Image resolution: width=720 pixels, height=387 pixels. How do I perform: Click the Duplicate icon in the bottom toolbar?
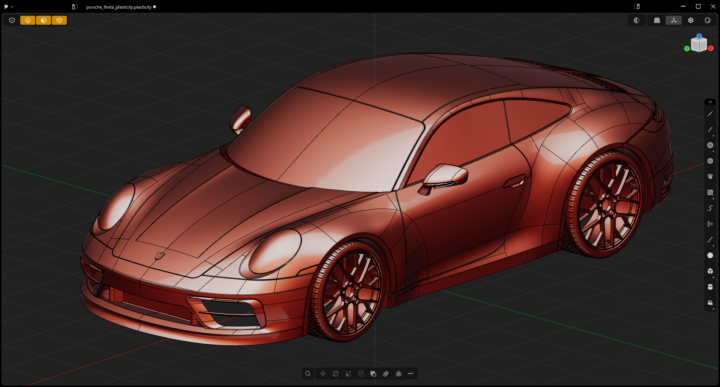point(361,374)
